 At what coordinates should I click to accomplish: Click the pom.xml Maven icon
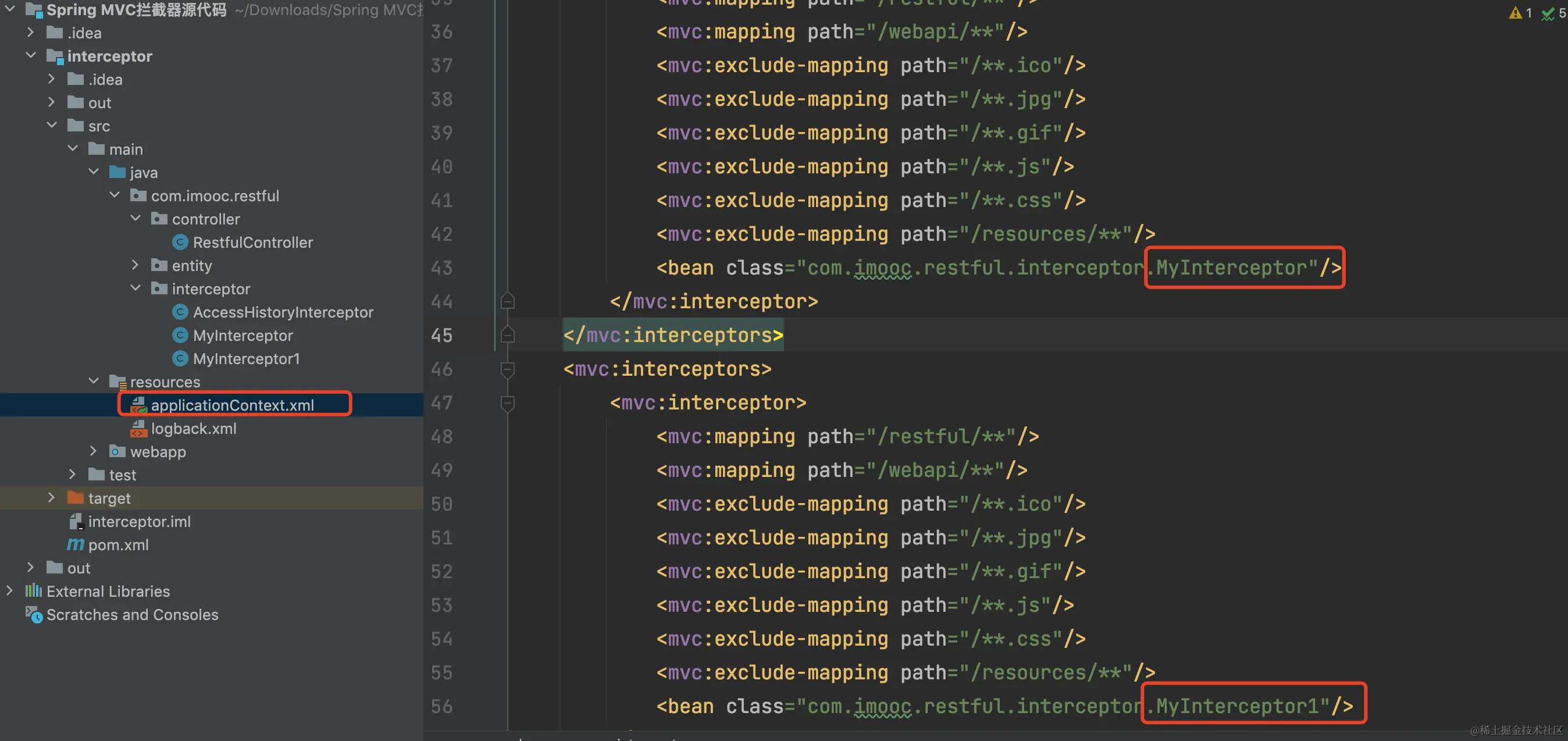coord(76,544)
